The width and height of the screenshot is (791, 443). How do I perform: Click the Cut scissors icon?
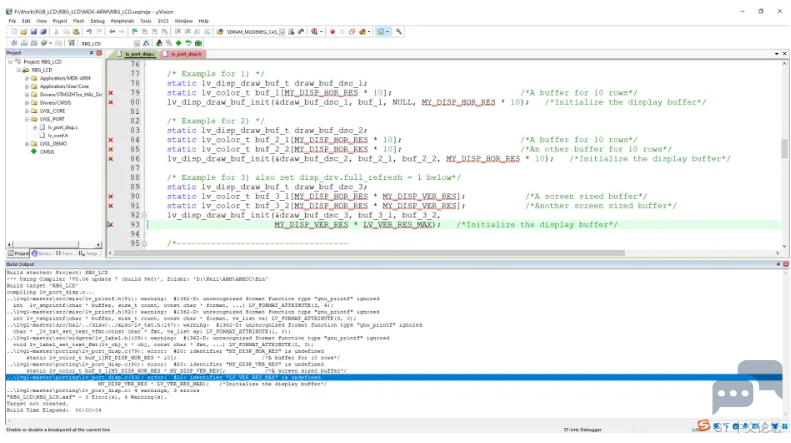pyautogui.click(x=56, y=32)
